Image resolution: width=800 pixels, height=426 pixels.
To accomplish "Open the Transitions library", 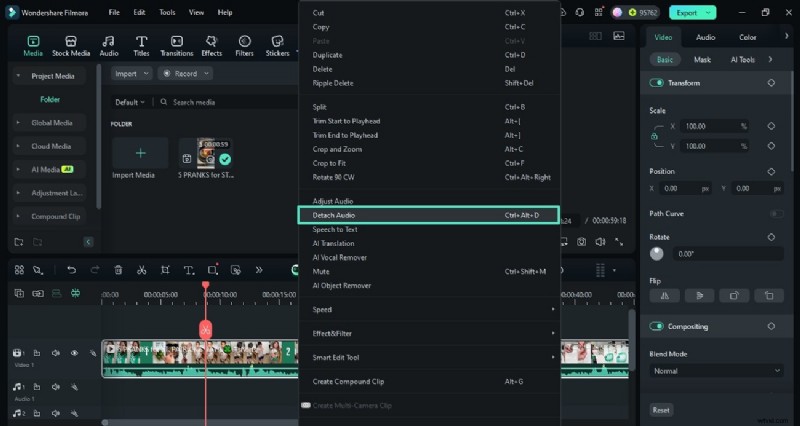I will click(x=177, y=45).
